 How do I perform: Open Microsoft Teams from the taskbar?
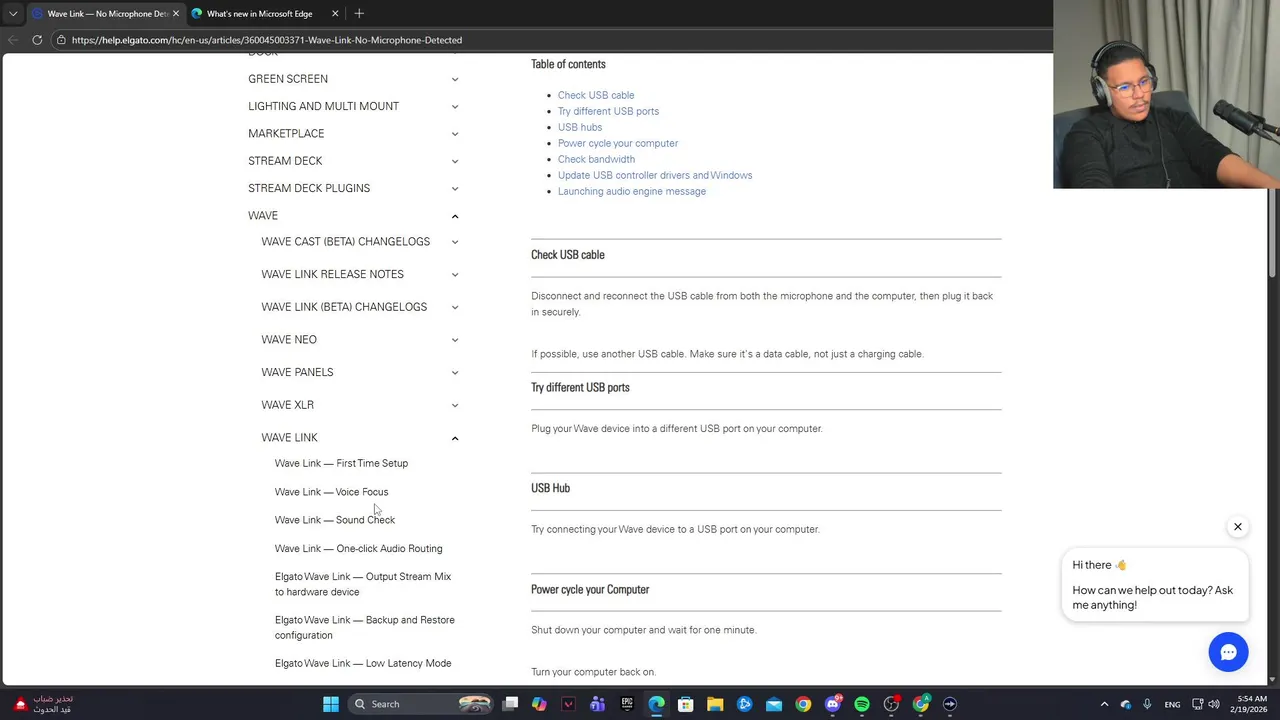(598, 704)
